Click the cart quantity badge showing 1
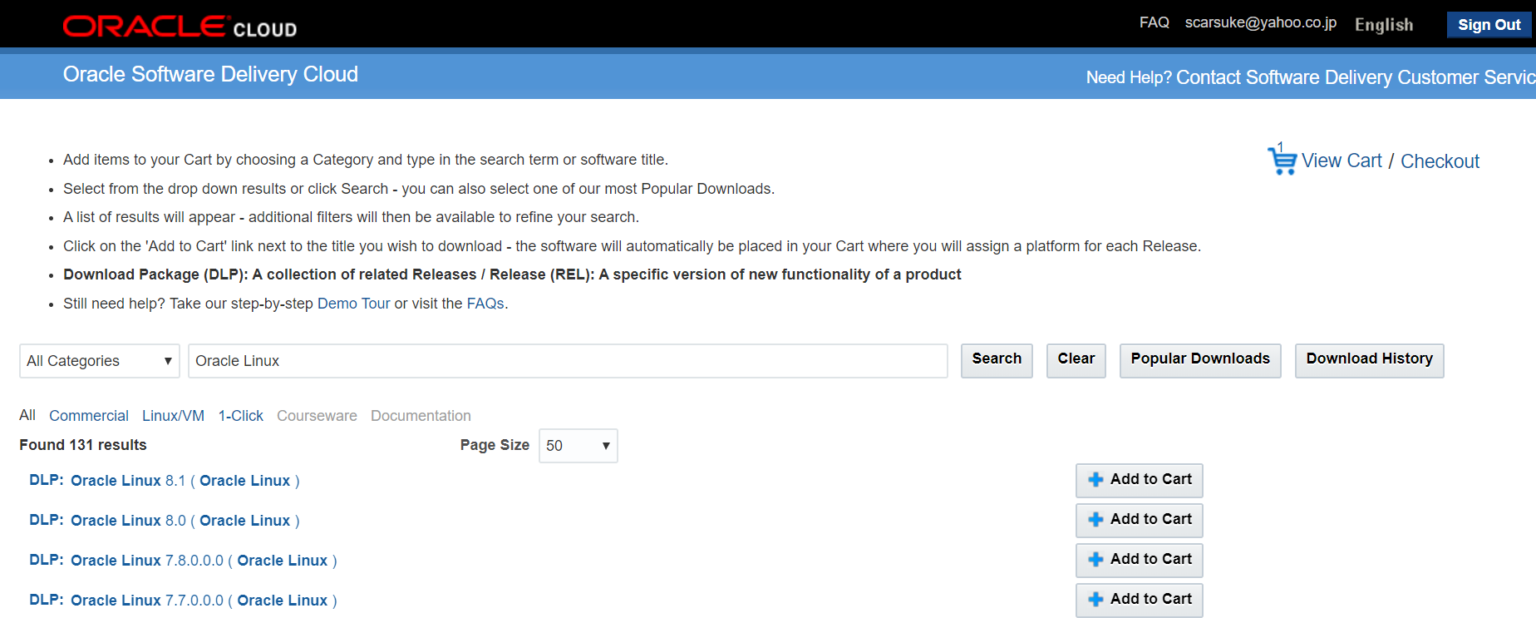The image size is (1536, 618). point(1279,147)
